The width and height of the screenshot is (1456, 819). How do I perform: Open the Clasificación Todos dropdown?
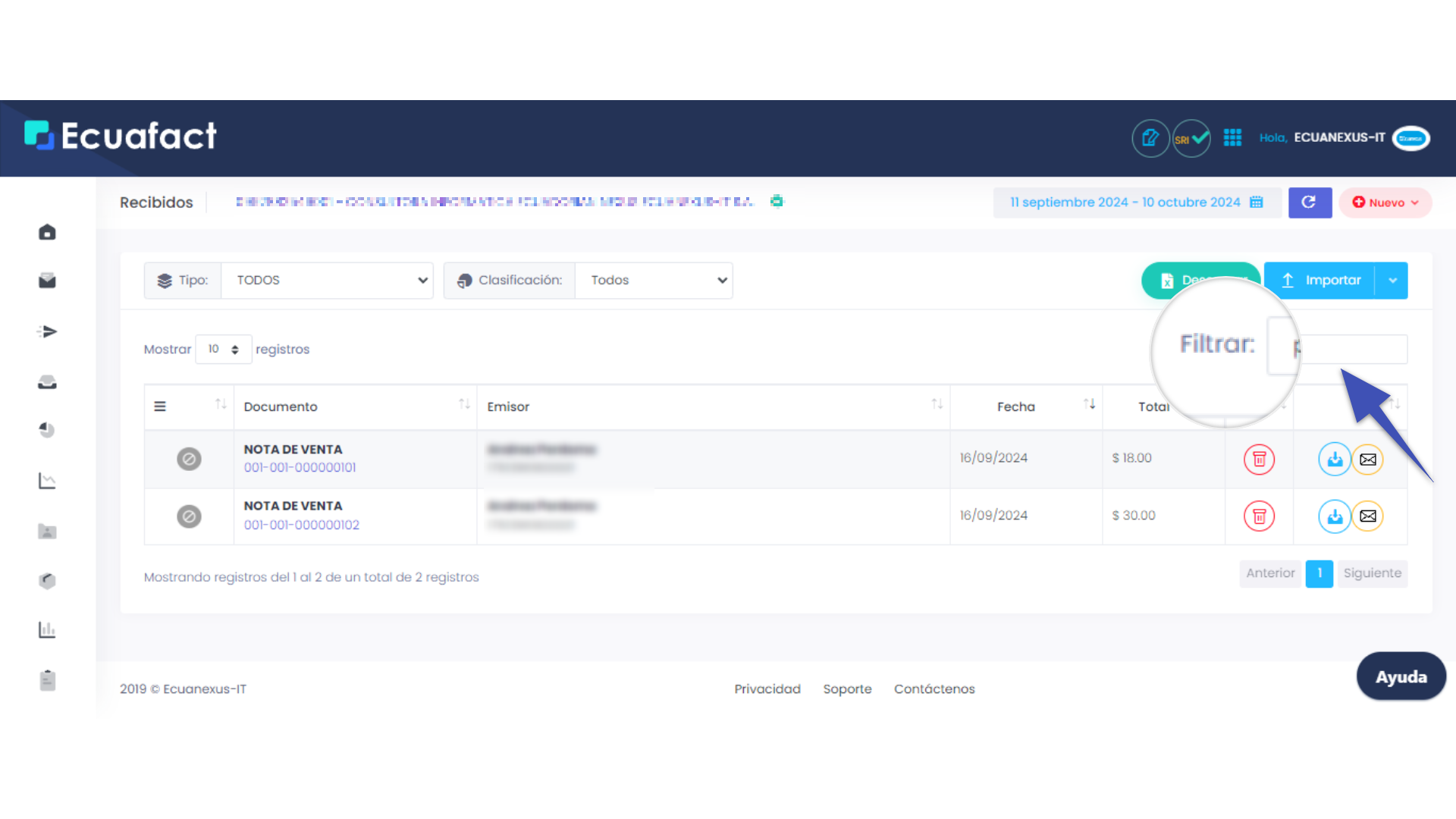tap(654, 281)
